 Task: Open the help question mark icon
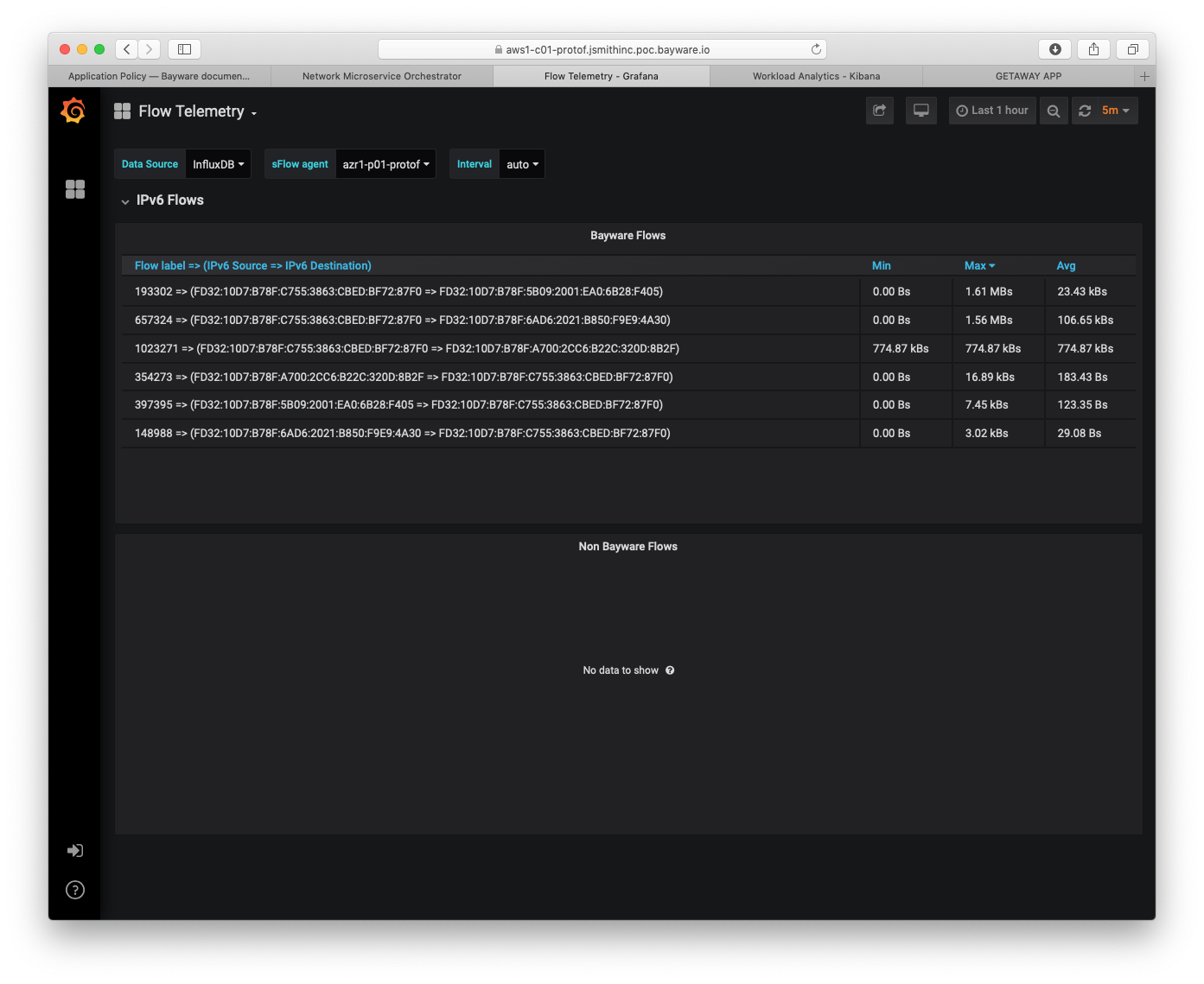tap(75, 890)
